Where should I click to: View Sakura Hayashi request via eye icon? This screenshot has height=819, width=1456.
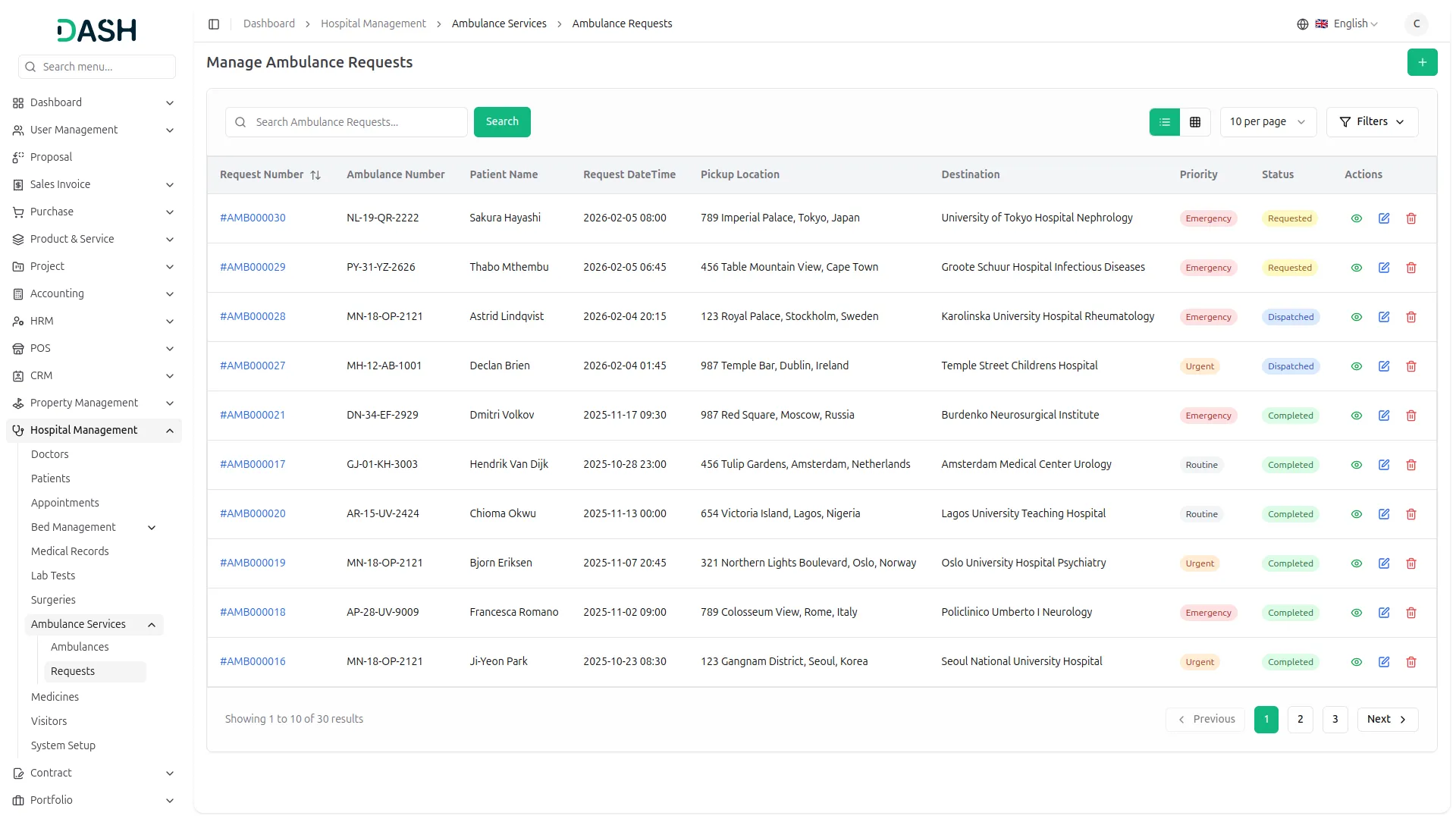[x=1357, y=218]
